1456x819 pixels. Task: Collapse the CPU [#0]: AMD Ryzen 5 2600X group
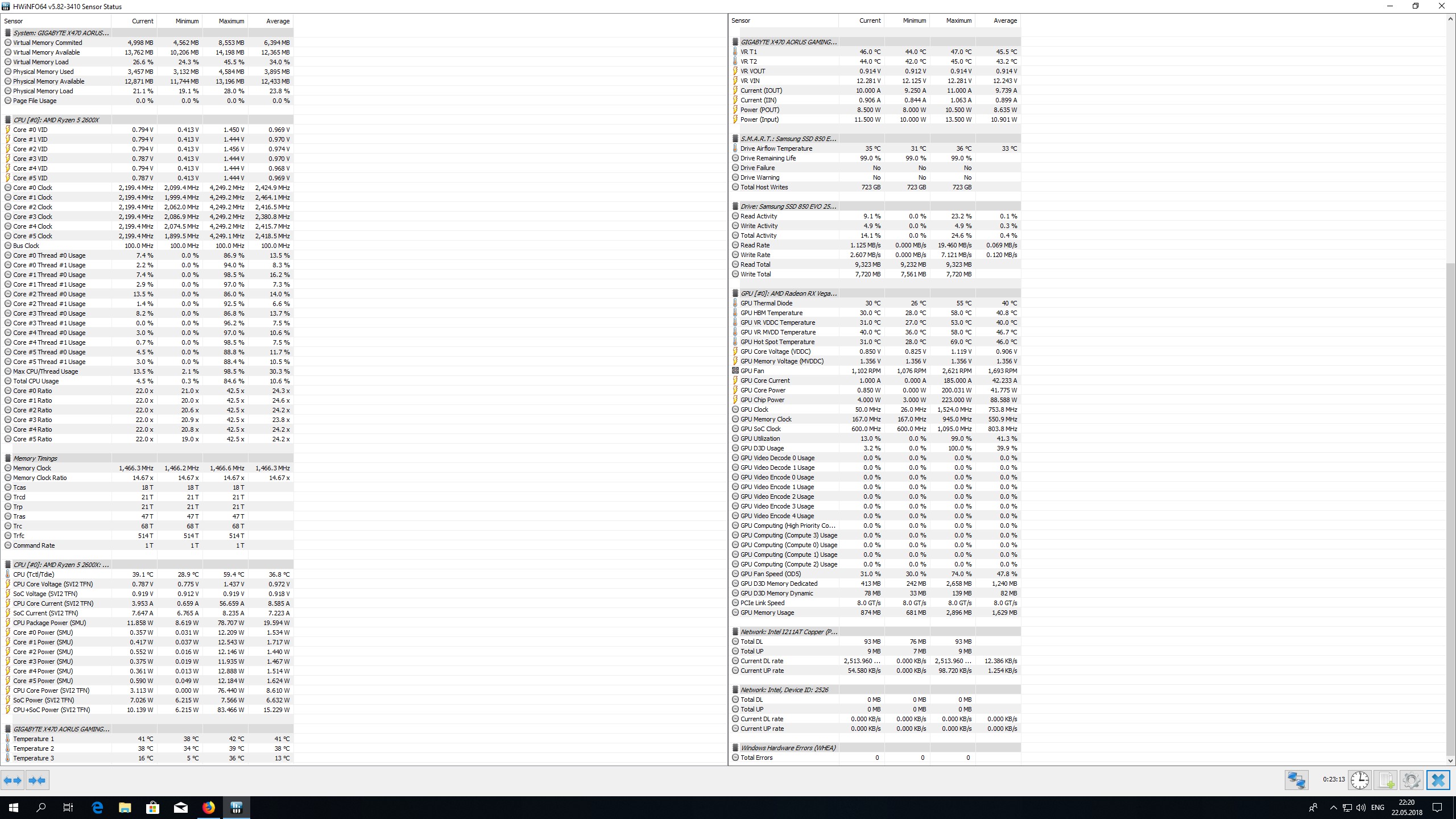click(x=56, y=120)
